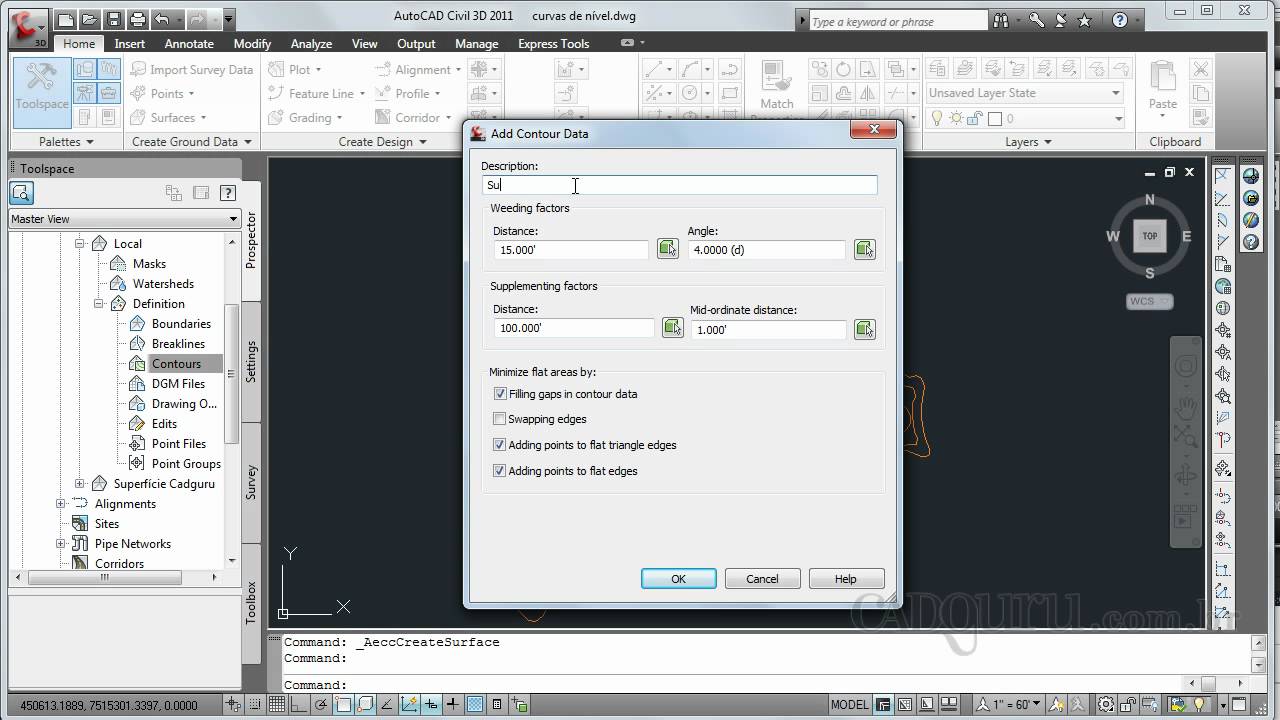
Task: Open the Survey tab of Toolspace
Action: pyautogui.click(x=251, y=483)
